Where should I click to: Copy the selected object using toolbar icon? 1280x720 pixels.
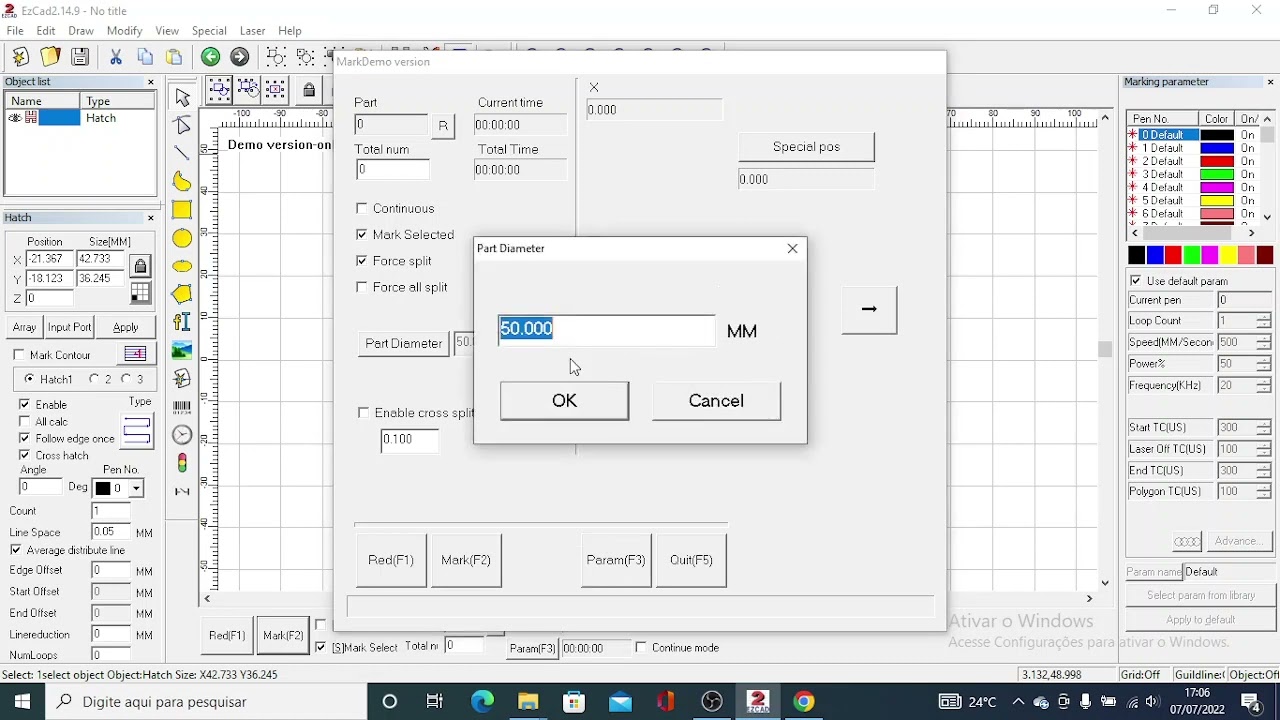tap(145, 57)
